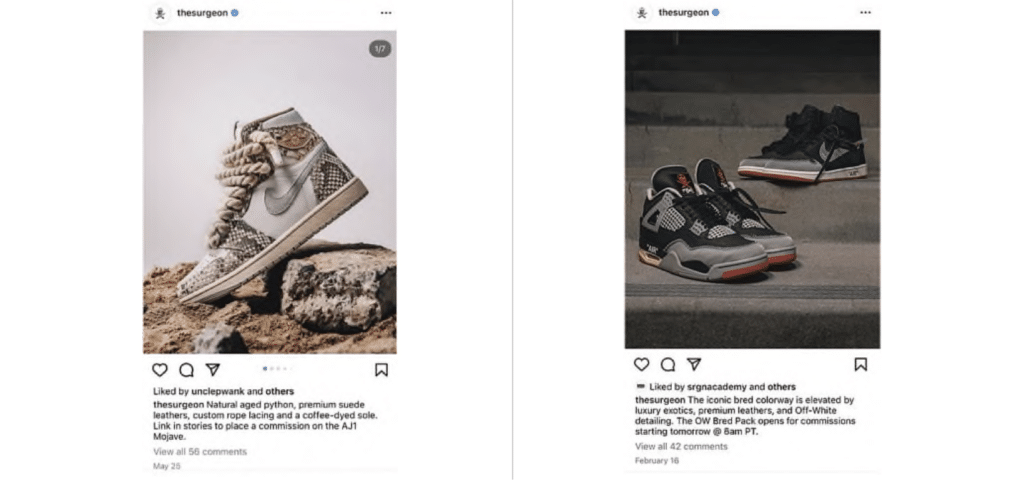Bookmark the python sneaker post
1024x491 pixels.
pyautogui.click(x=381, y=370)
